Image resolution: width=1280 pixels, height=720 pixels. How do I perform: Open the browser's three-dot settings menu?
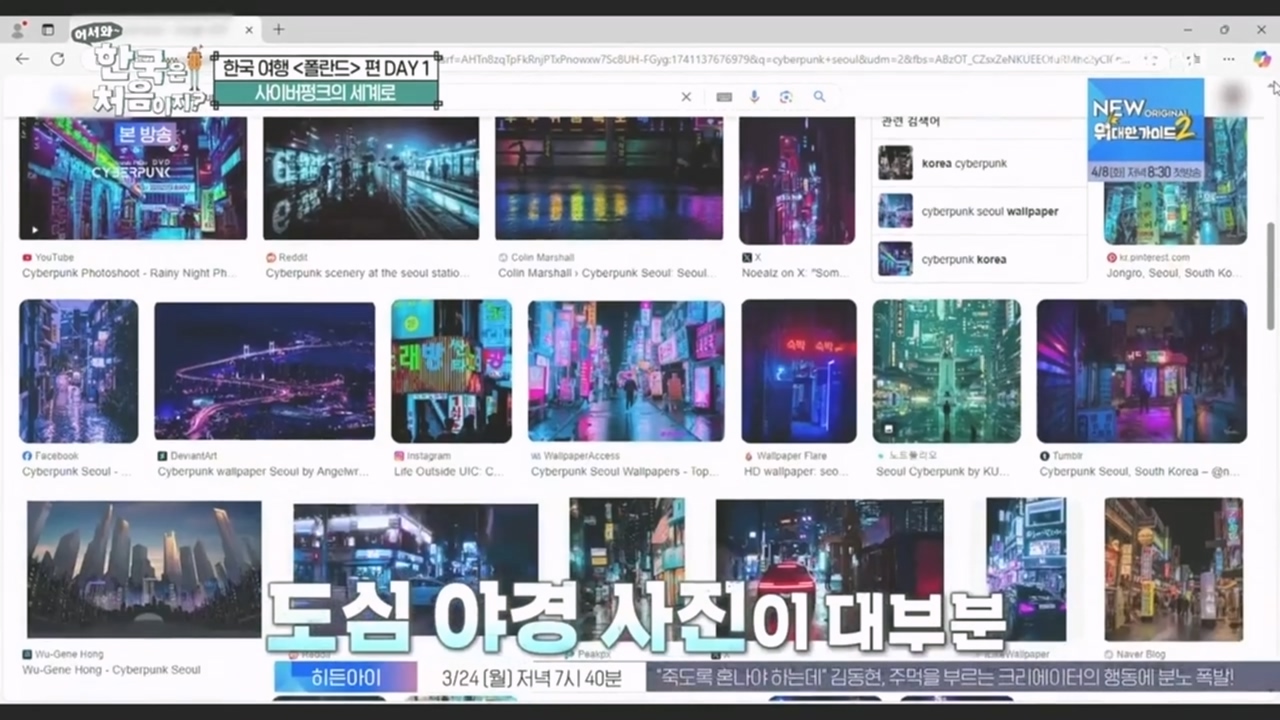pos(1229,60)
